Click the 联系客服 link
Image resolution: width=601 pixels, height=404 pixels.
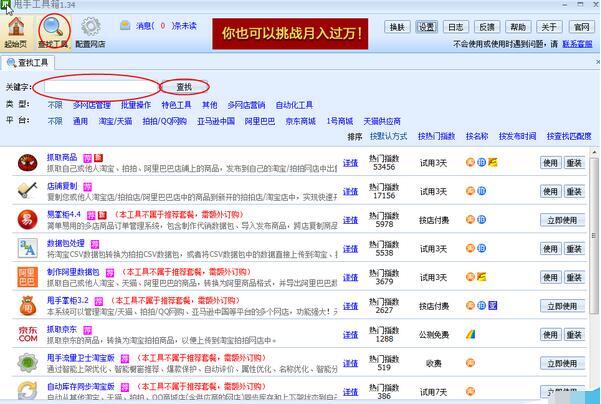[577, 44]
